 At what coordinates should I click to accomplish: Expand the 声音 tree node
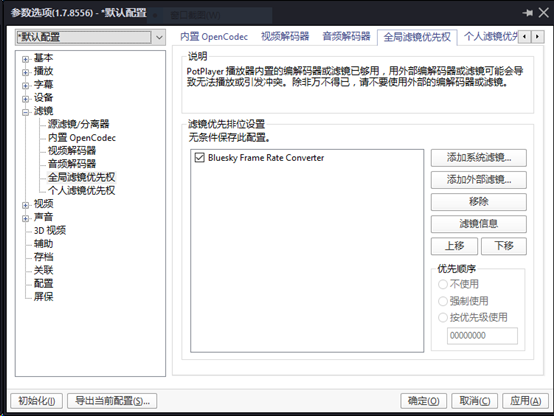(x=25, y=218)
